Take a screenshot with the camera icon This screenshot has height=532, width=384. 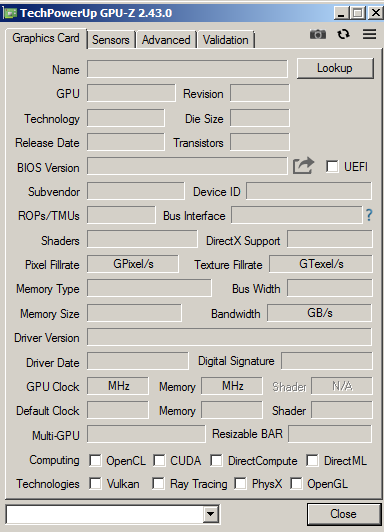tap(318, 34)
